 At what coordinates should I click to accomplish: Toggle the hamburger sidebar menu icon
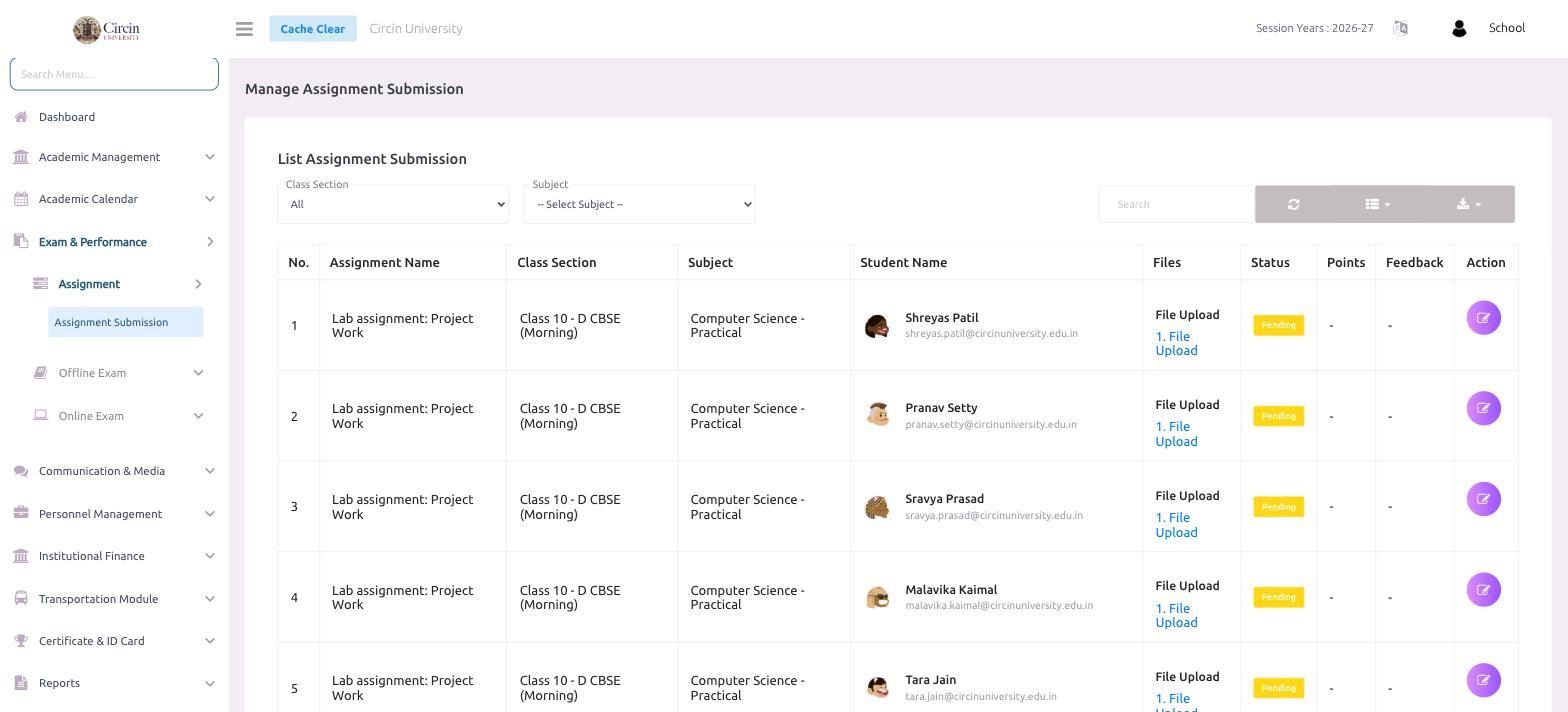pos(244,29)
